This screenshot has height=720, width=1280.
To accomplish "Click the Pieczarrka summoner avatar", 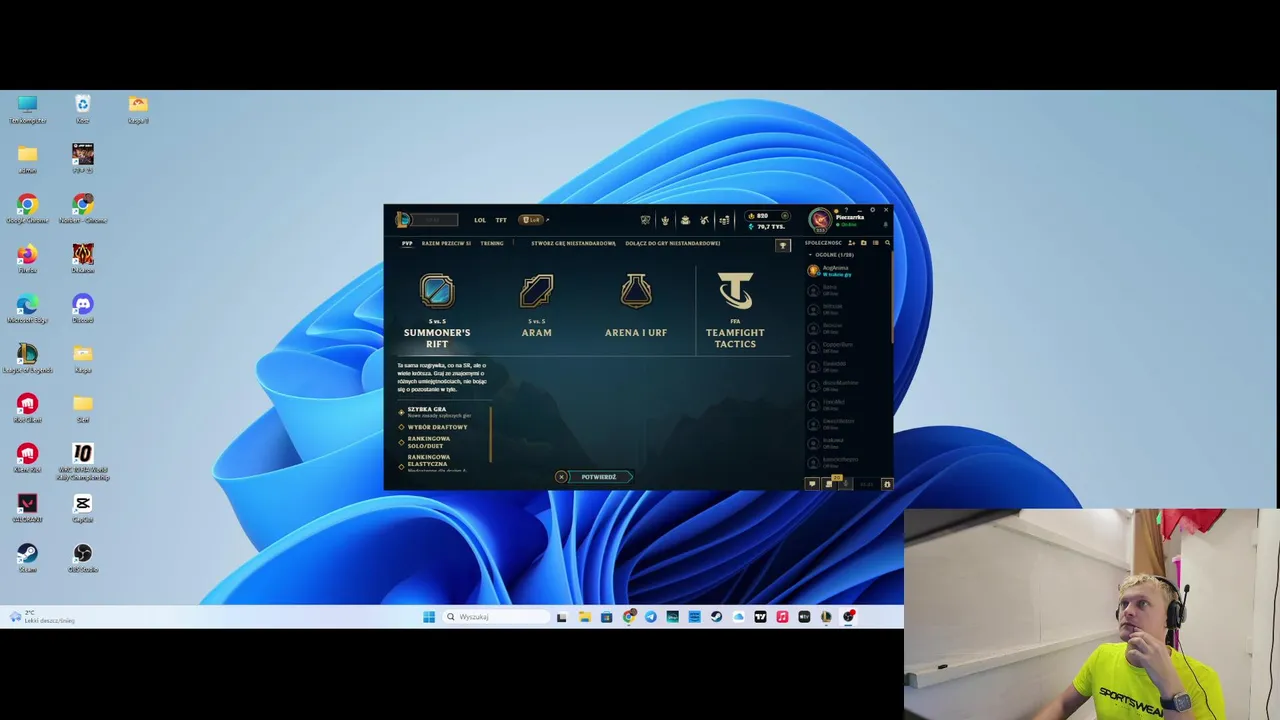I will coord(820,220).
